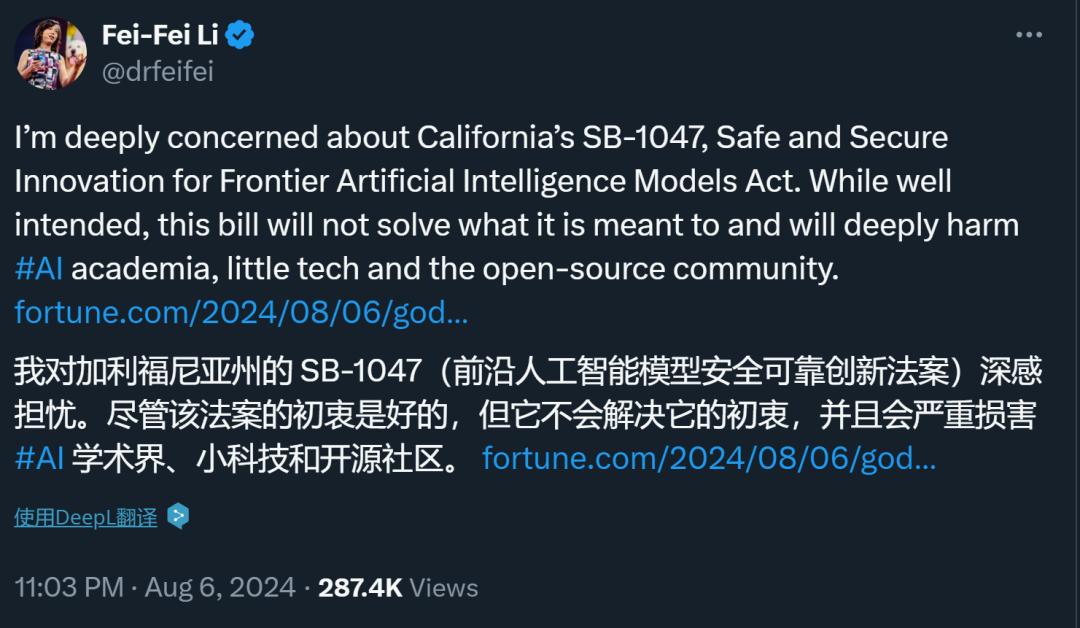Open the three-dot more options menu
The height and width of the screenshot is (628, 1080).
1028,35
